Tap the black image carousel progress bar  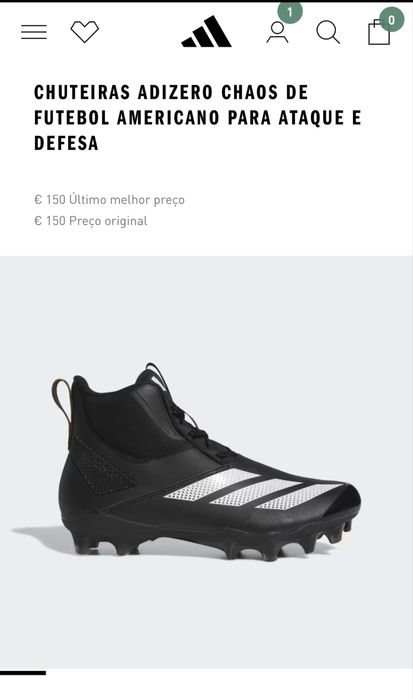[x=23, y=673]
